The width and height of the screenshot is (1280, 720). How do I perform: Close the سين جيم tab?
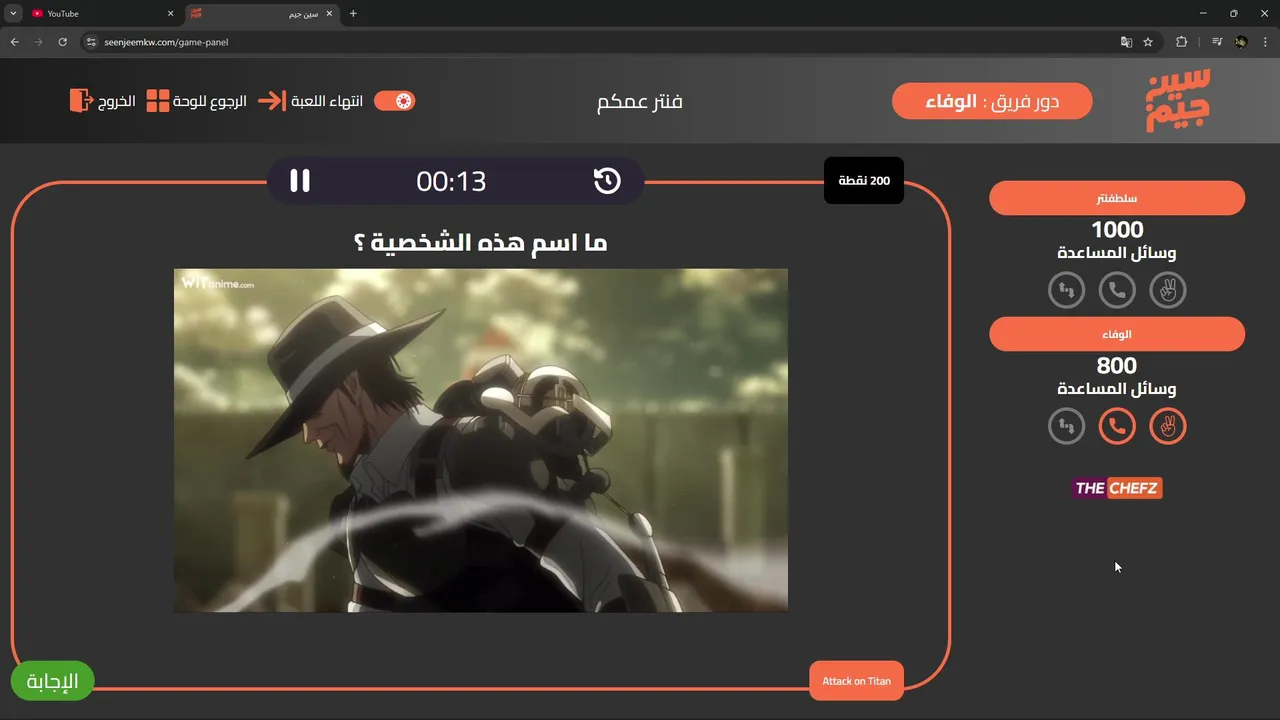click(329, 14)
